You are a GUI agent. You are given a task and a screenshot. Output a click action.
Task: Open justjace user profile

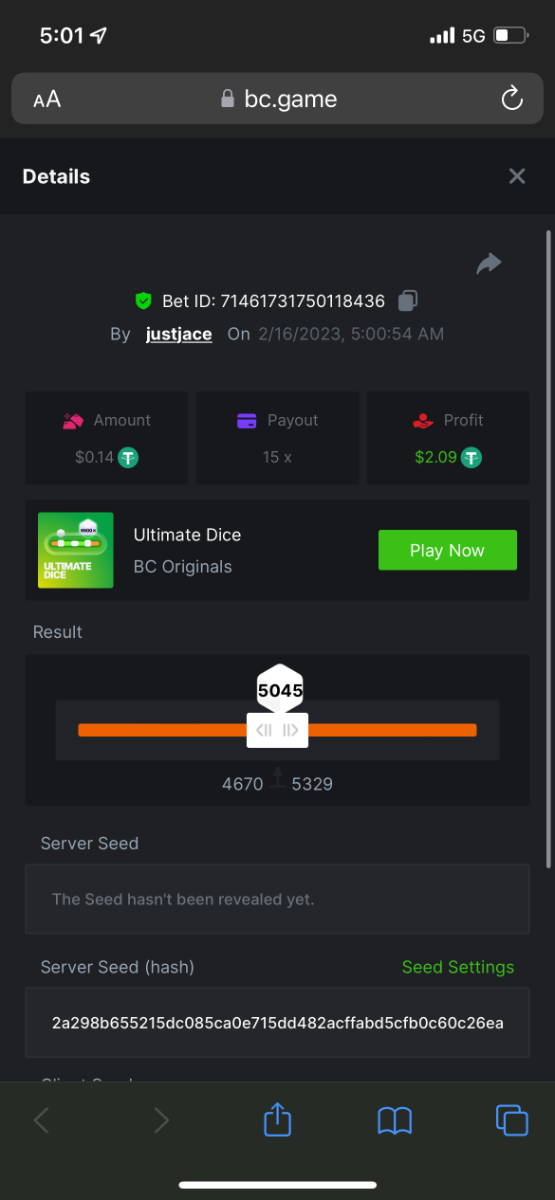pyautogui.click(x=179, y=334)
